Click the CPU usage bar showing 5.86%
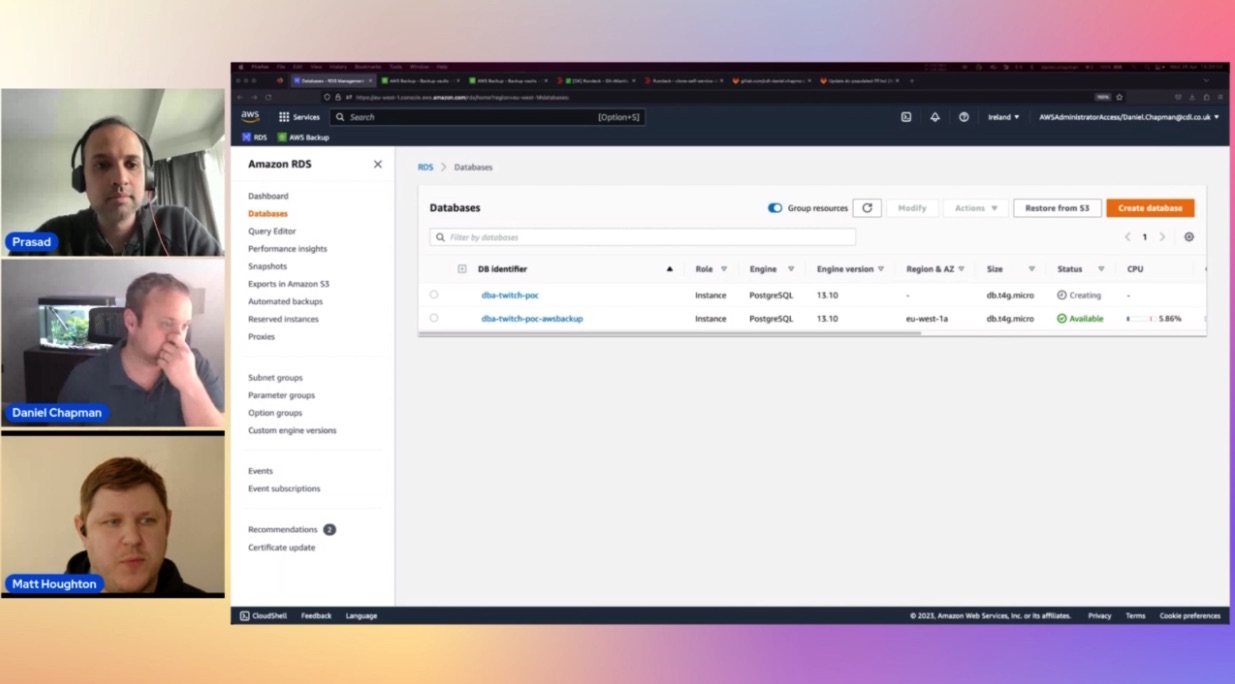This screenshot has width=1235, height=684. click(x=1140, y=318)
